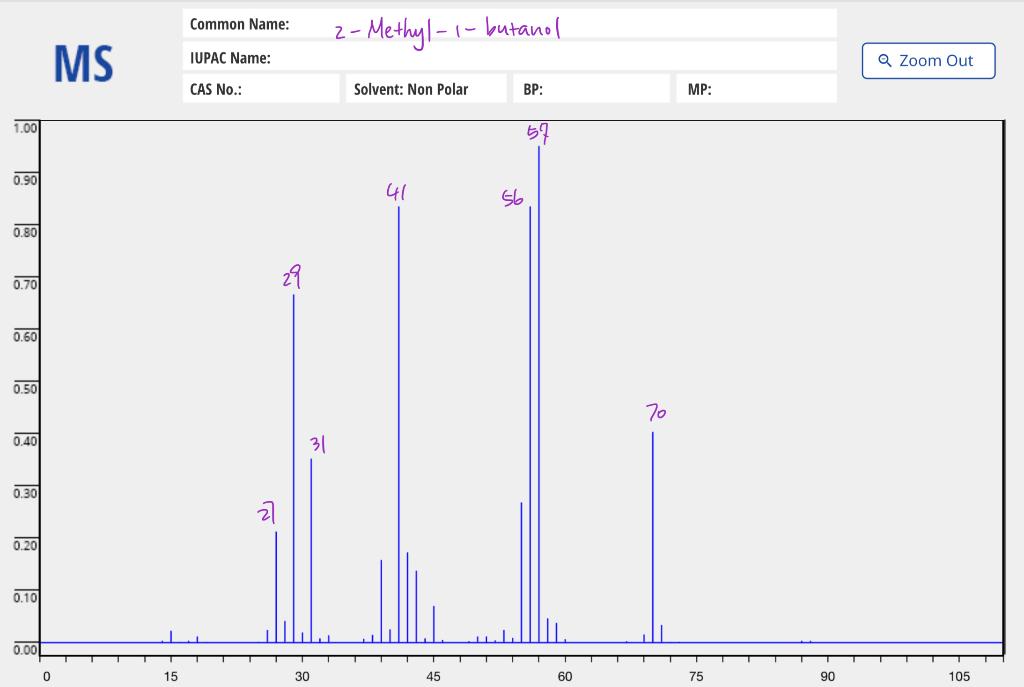The width and height of the screenshot is (1024, 687).
Task: Click the 0.50 gridline label on y-axis
Action: 26,388
